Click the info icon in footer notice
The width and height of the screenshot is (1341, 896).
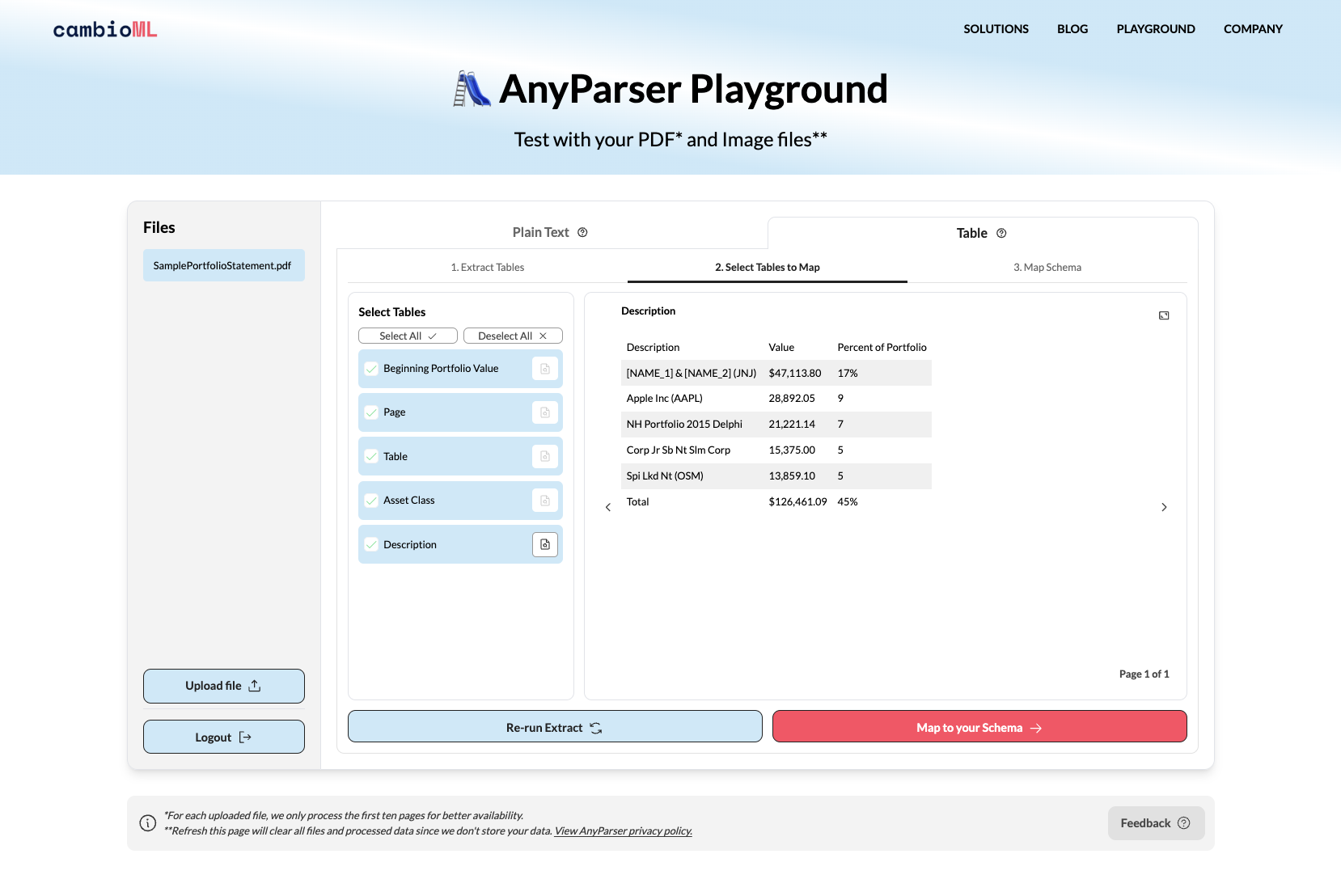click(148, 823)
